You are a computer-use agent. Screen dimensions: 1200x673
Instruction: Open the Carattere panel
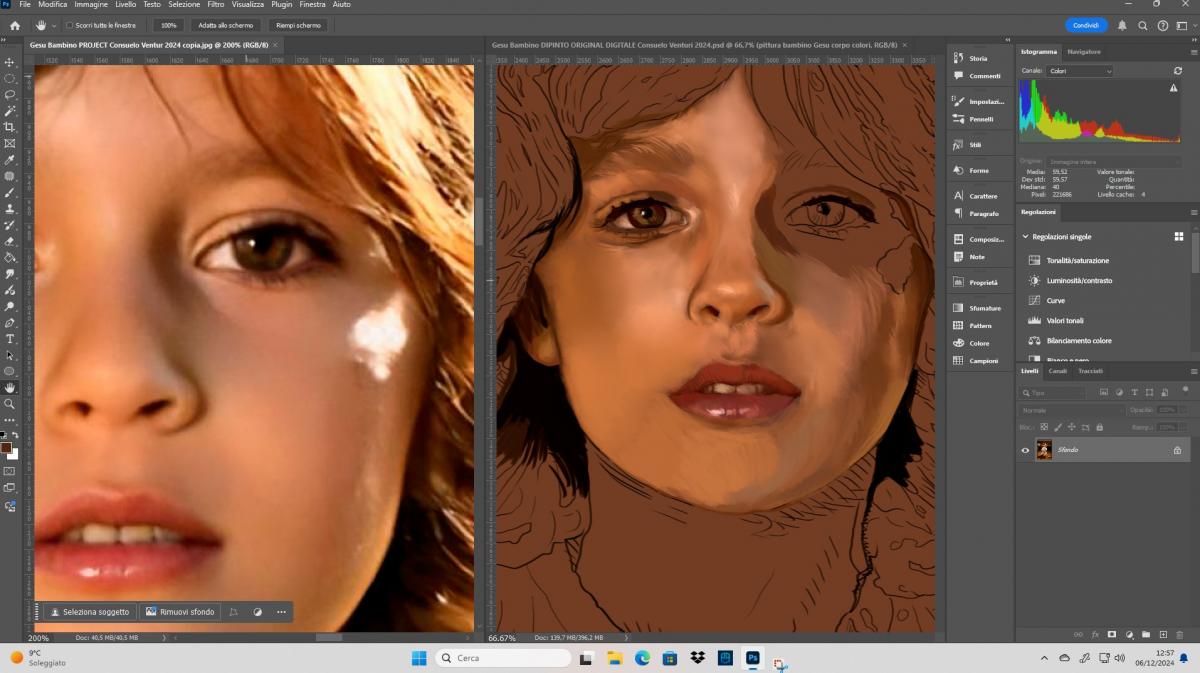(975, 196)
